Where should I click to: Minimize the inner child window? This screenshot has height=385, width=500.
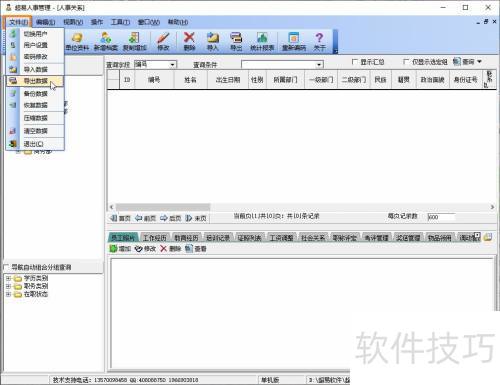point(478,22)
